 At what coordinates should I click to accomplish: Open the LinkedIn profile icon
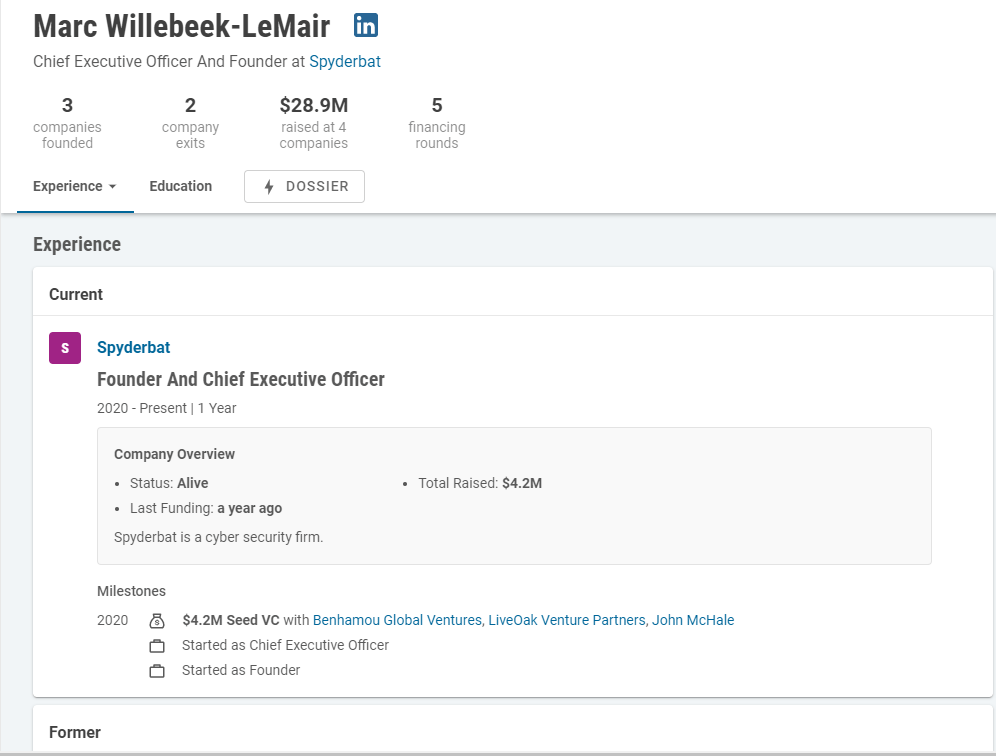[x=366, y=25]
